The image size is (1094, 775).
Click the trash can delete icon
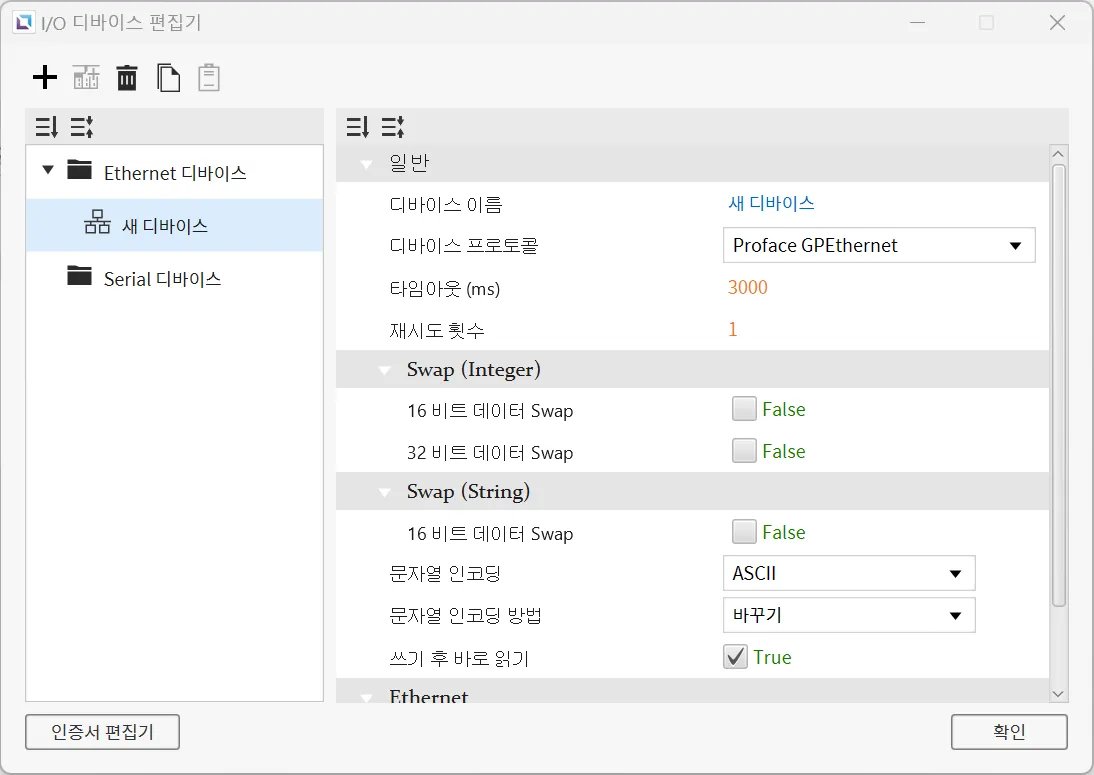tap(127, 78)
